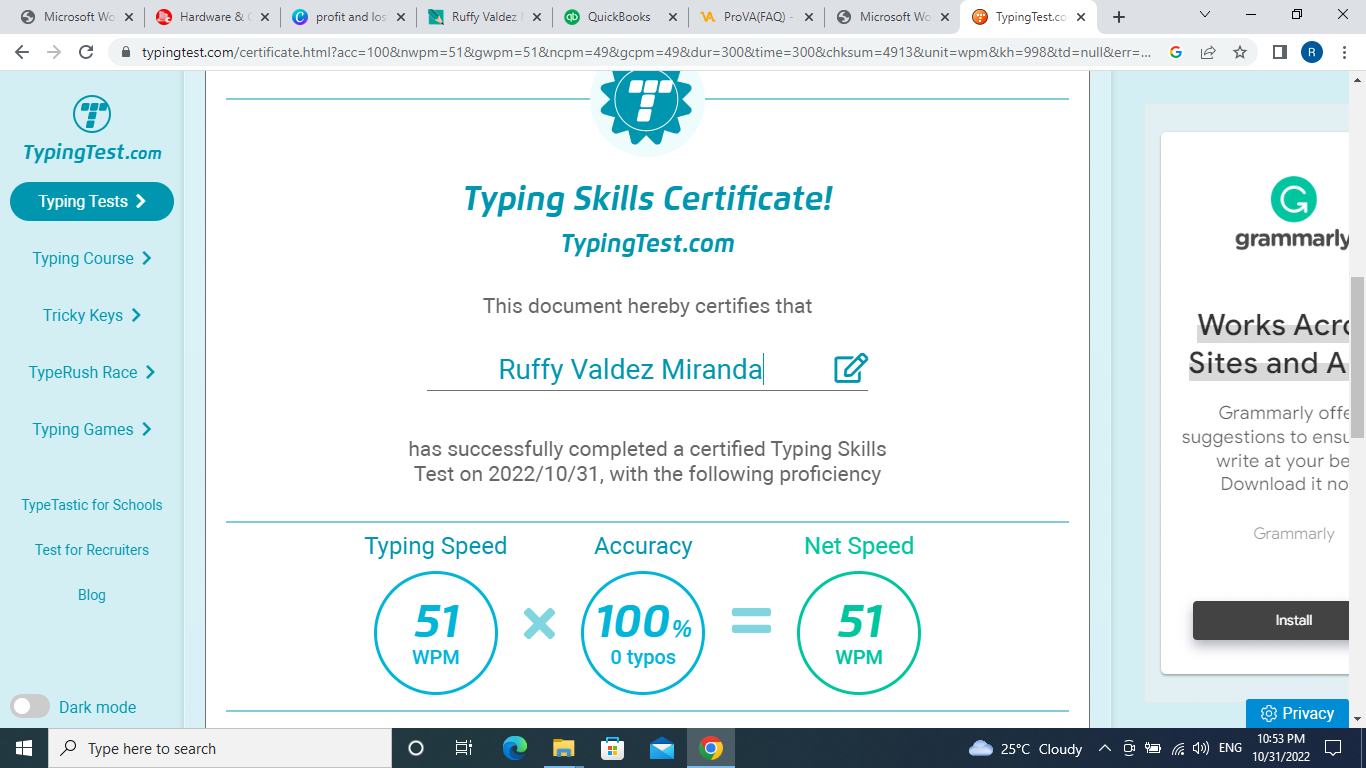The width and height of the screenshot is (1366, 768).
Task: Open the weather widget showing 25°C Cloudy
Action: point(1026,748)
